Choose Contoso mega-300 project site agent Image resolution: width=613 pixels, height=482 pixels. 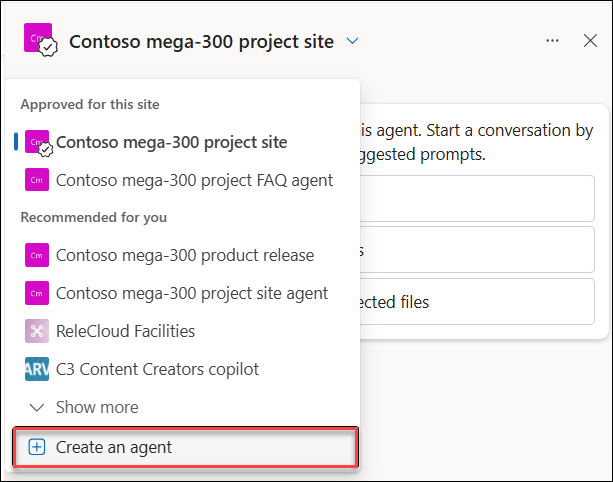click(183, 293)
